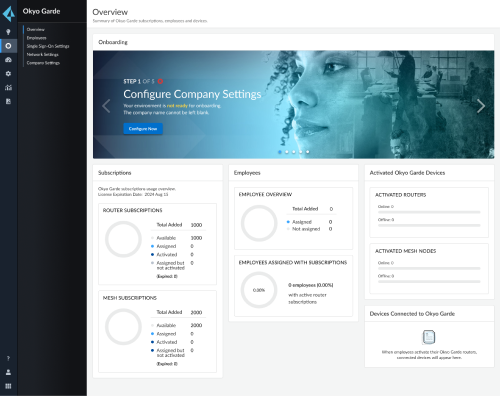
Task: Select the first carousel dot
Action: pos(280,152)
